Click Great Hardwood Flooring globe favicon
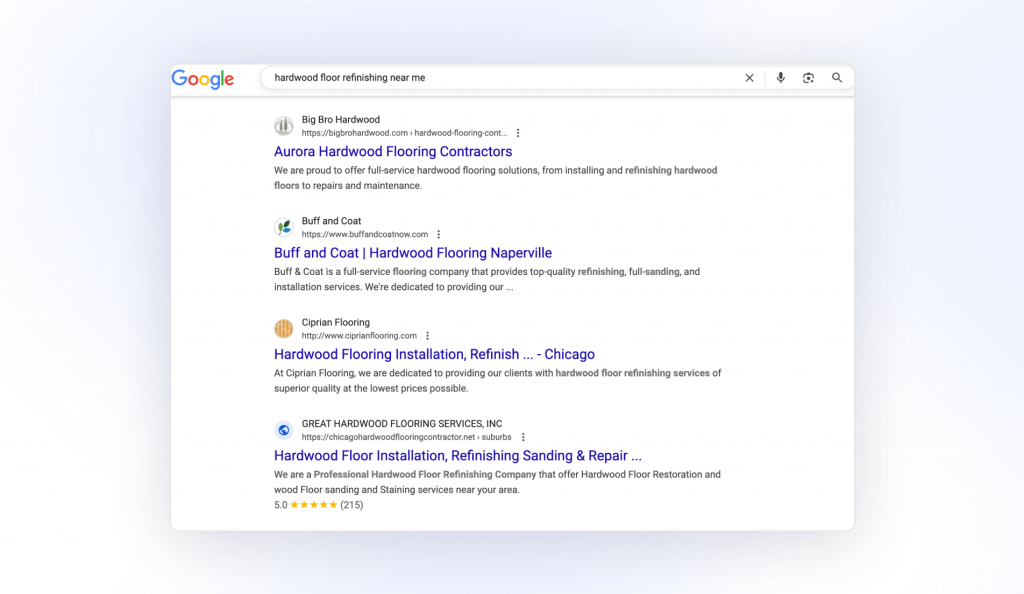 [283, 430]
